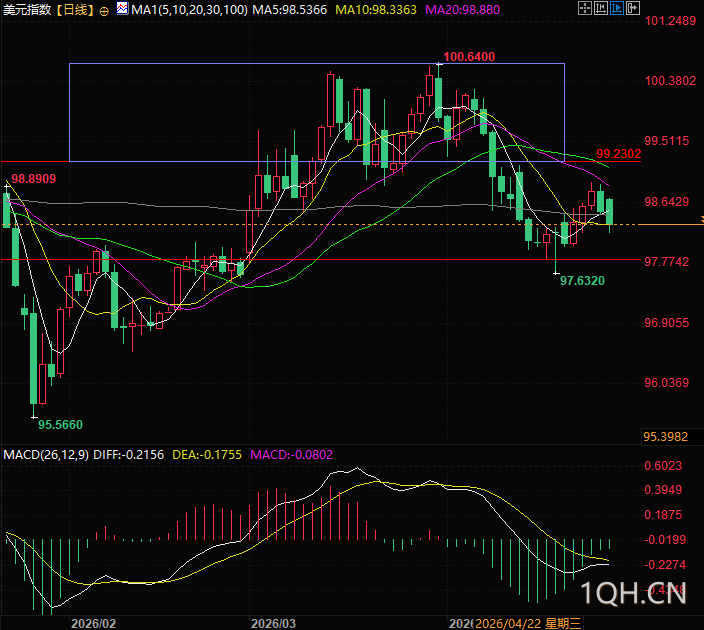This screenshot has height=630, width=704.
Task: Click the 2026/02 date axis label
Action: 93,623
